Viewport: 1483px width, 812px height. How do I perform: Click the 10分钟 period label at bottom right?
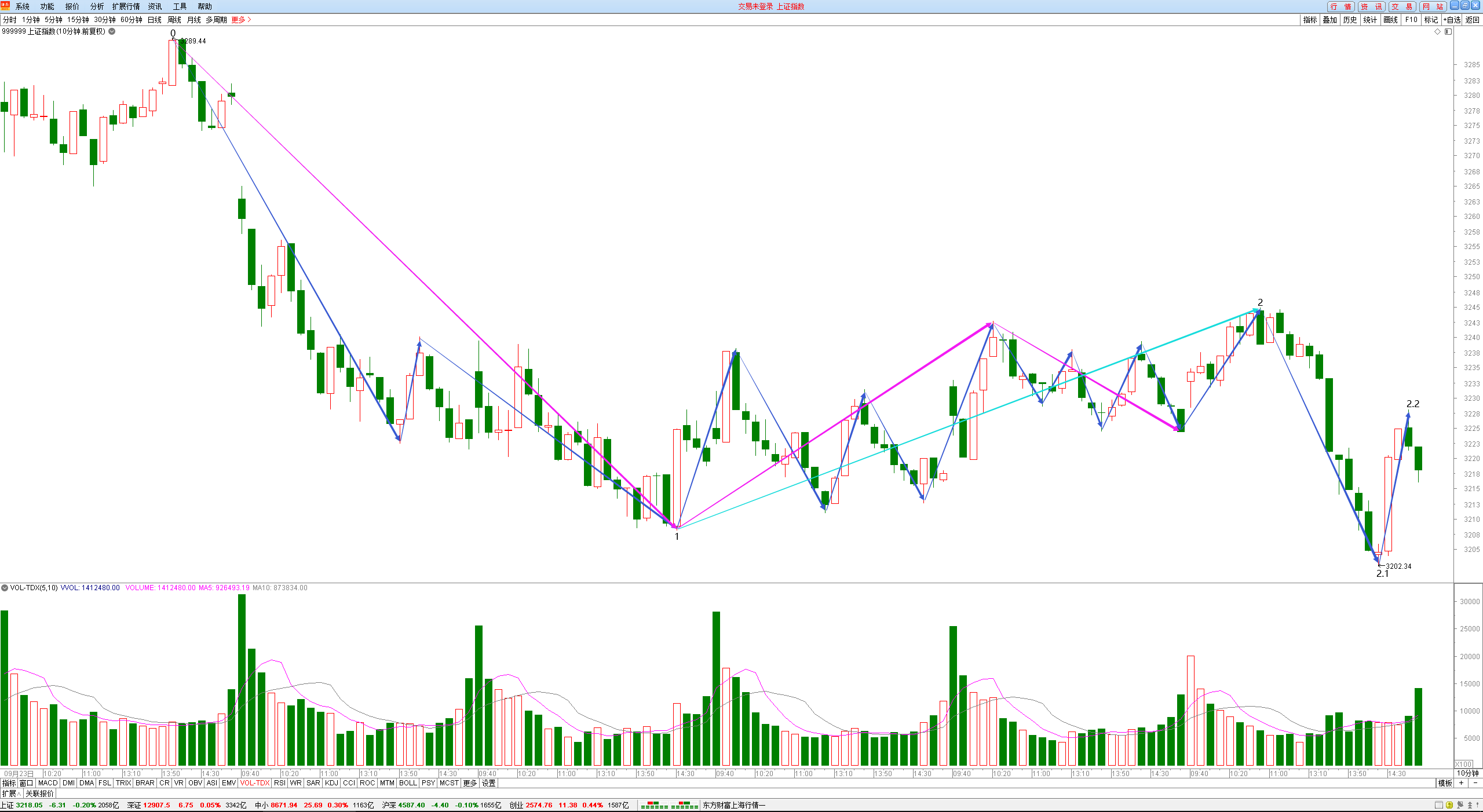1468,773
